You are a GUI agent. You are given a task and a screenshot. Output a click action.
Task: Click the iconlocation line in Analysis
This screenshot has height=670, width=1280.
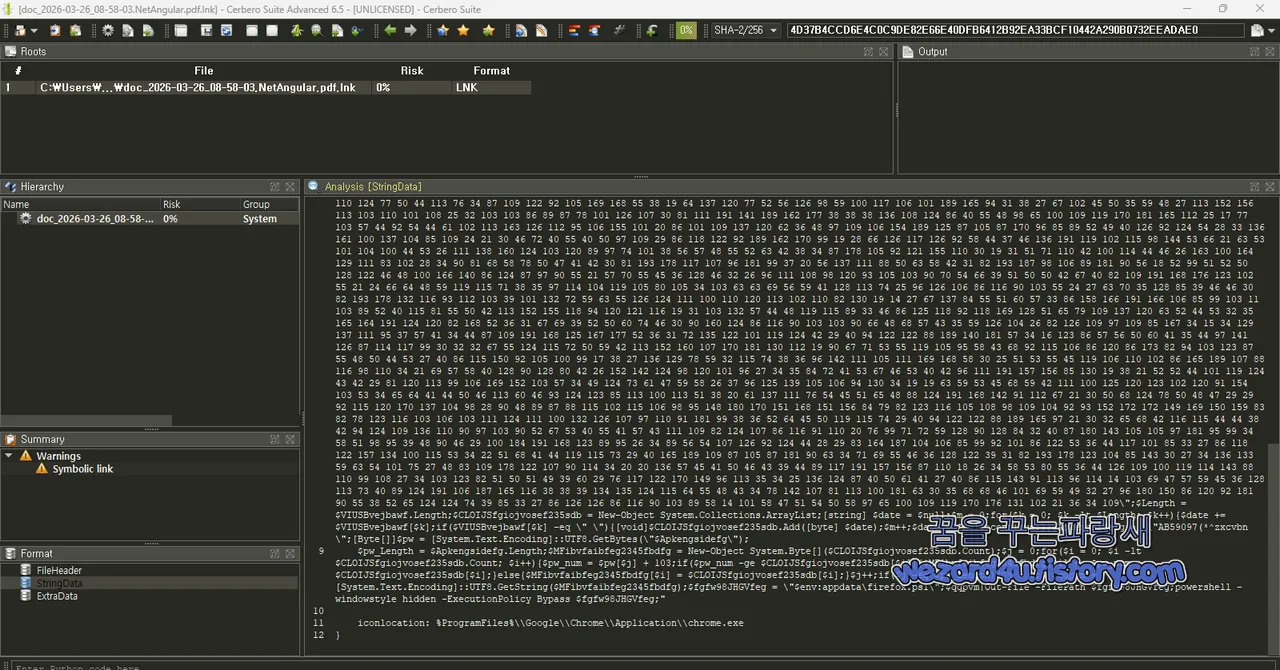550,623
